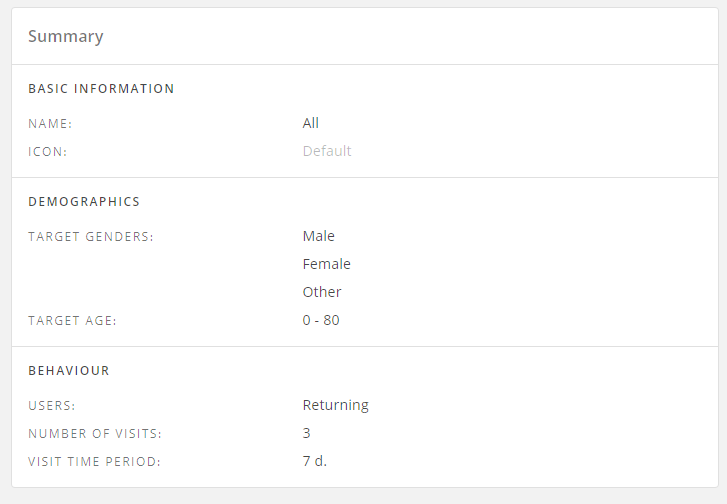Select the Other gender value
The image size is (727, 504).
coord(322,292)
